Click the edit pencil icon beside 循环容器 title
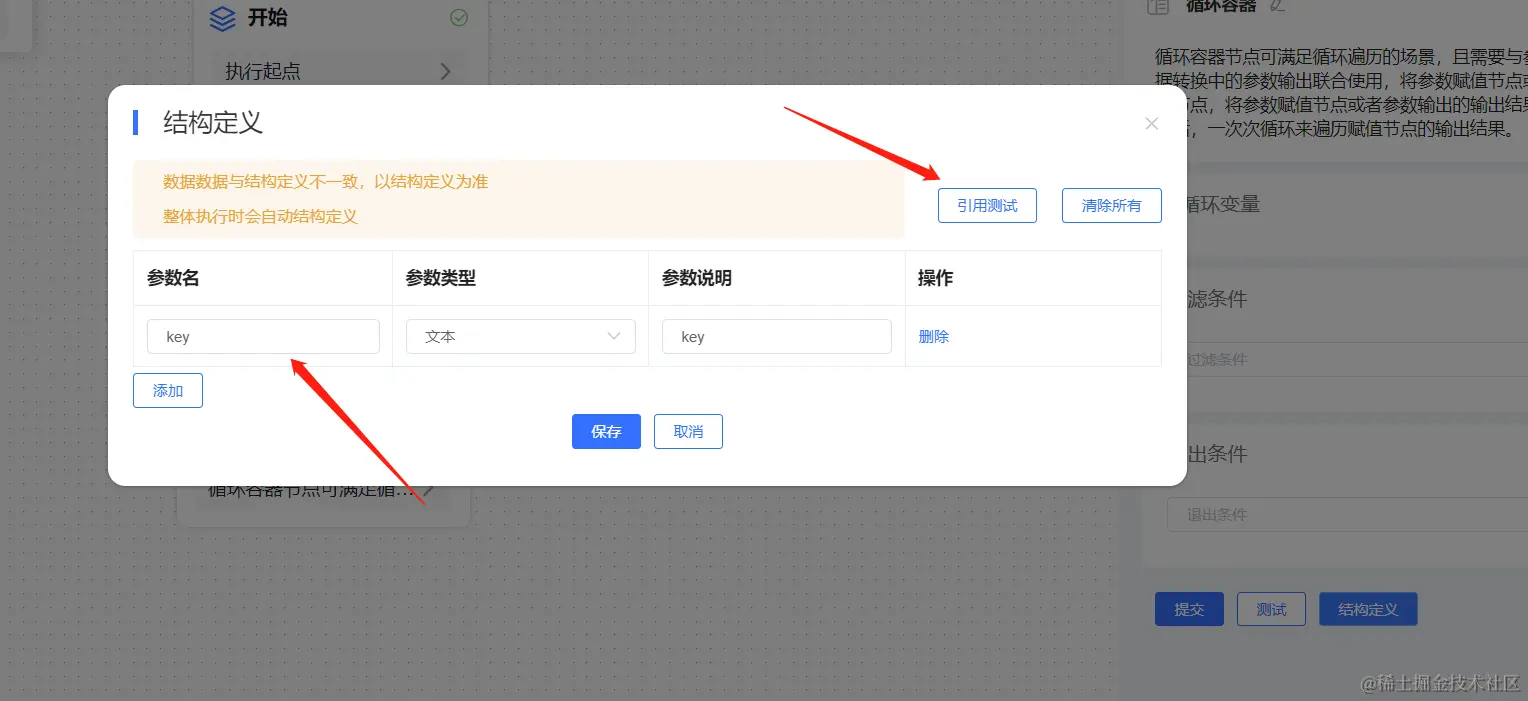The width and height of the screenshot is (1528, 701). 1276,5
